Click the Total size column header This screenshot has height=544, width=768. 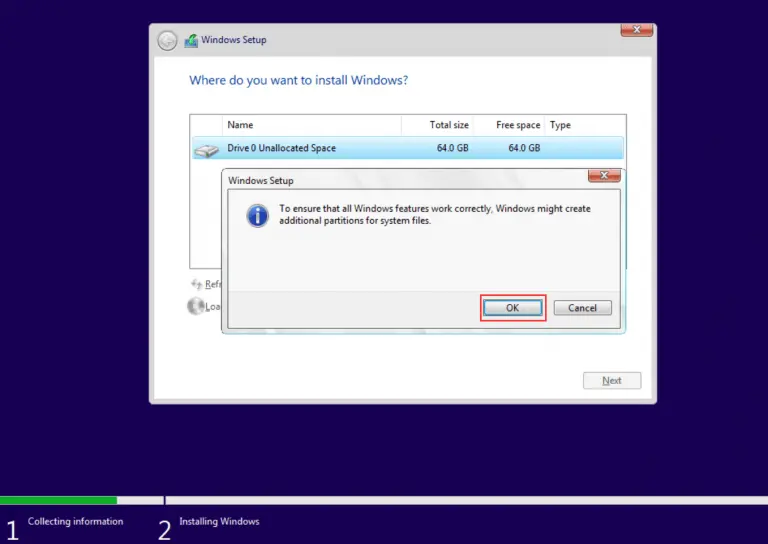tap(437, 125)
